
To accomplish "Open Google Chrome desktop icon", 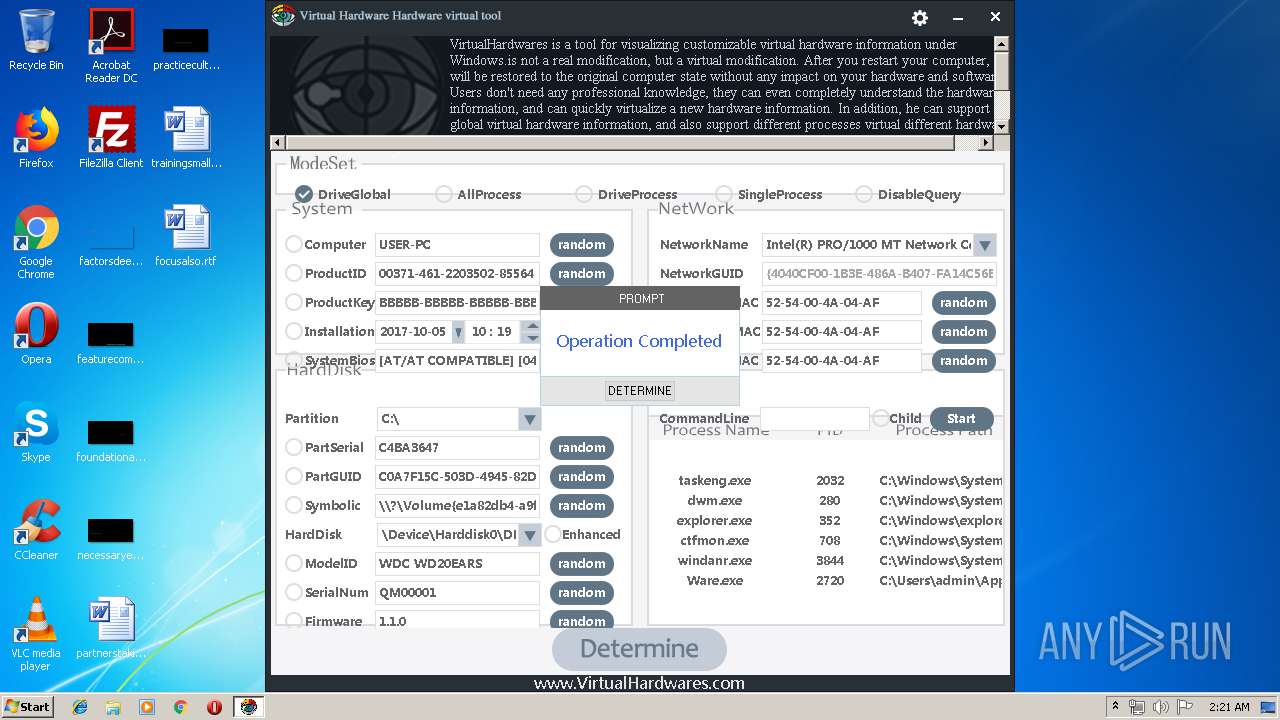I will (x=36, y=243).
